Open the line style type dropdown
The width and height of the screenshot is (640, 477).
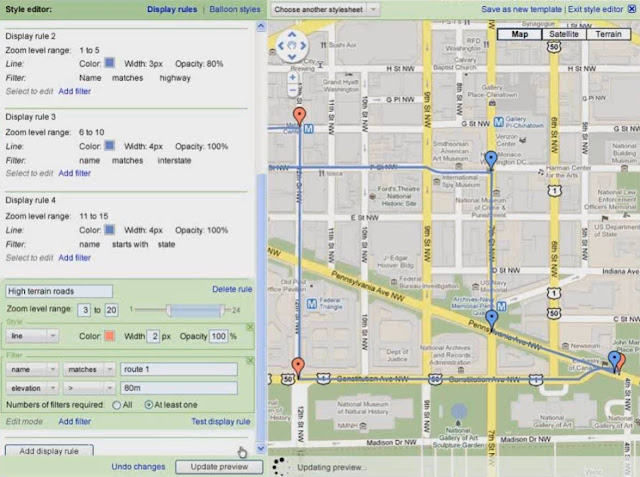(x=32, y=336)
